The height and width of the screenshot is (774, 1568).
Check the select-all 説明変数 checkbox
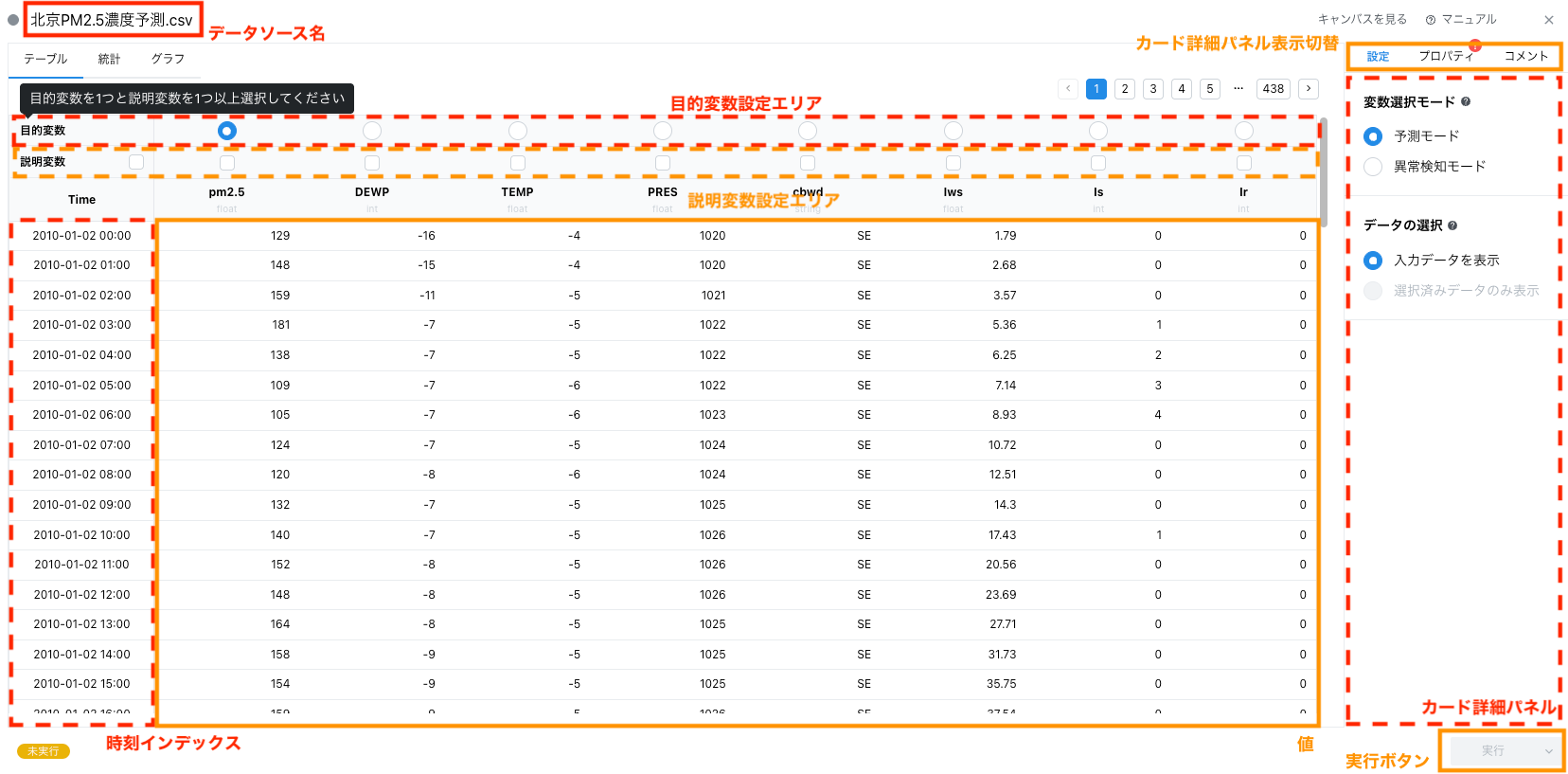pyautogui.click(x=136, y=162)
